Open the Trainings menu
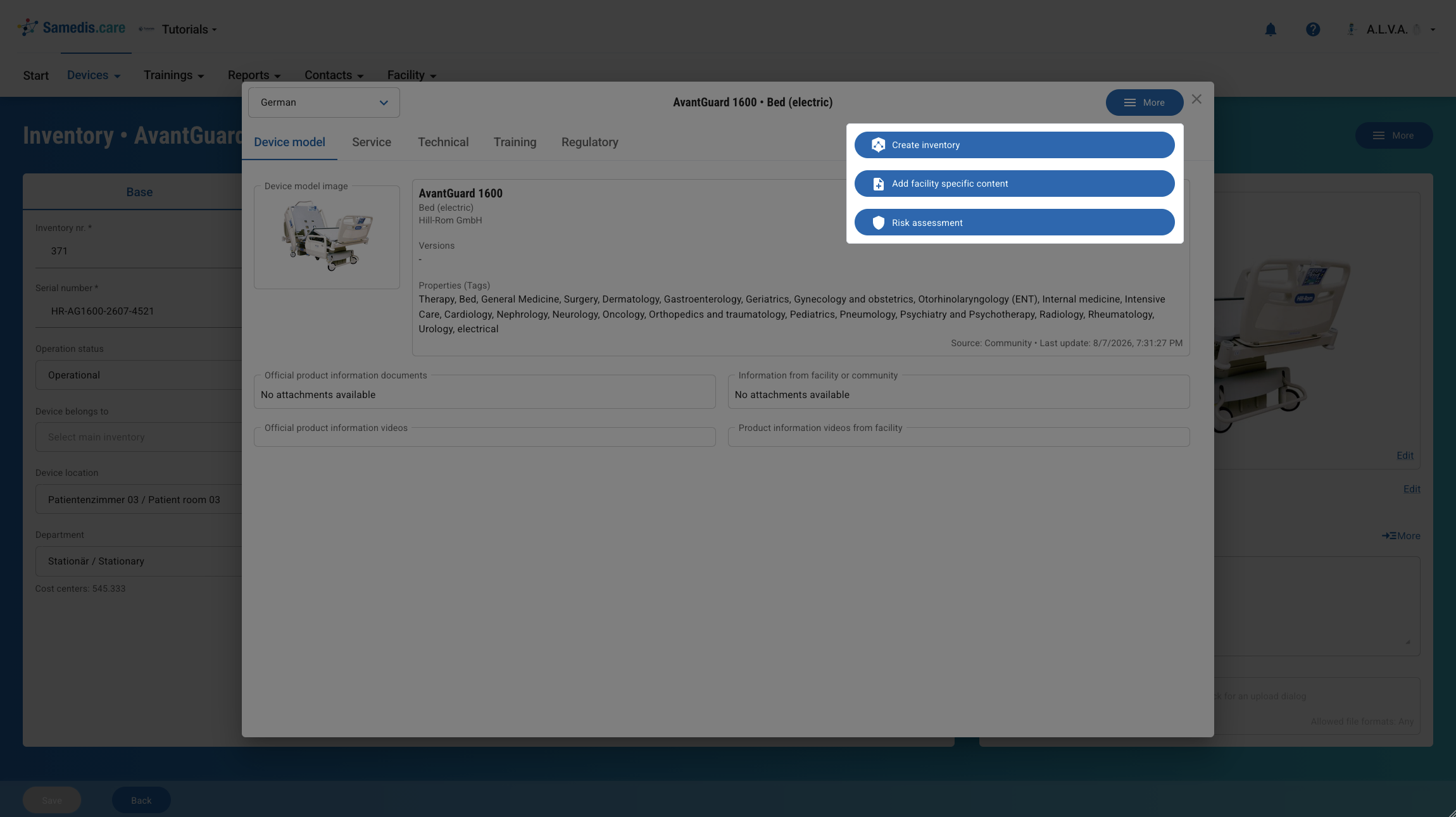1456x817 pixels. tap(173, 75)
